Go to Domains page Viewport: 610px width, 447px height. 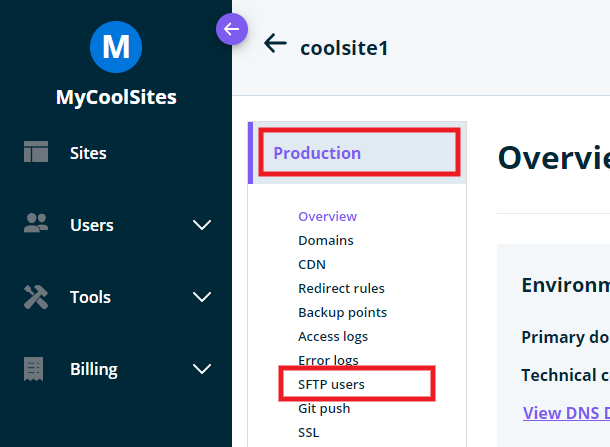325,240
